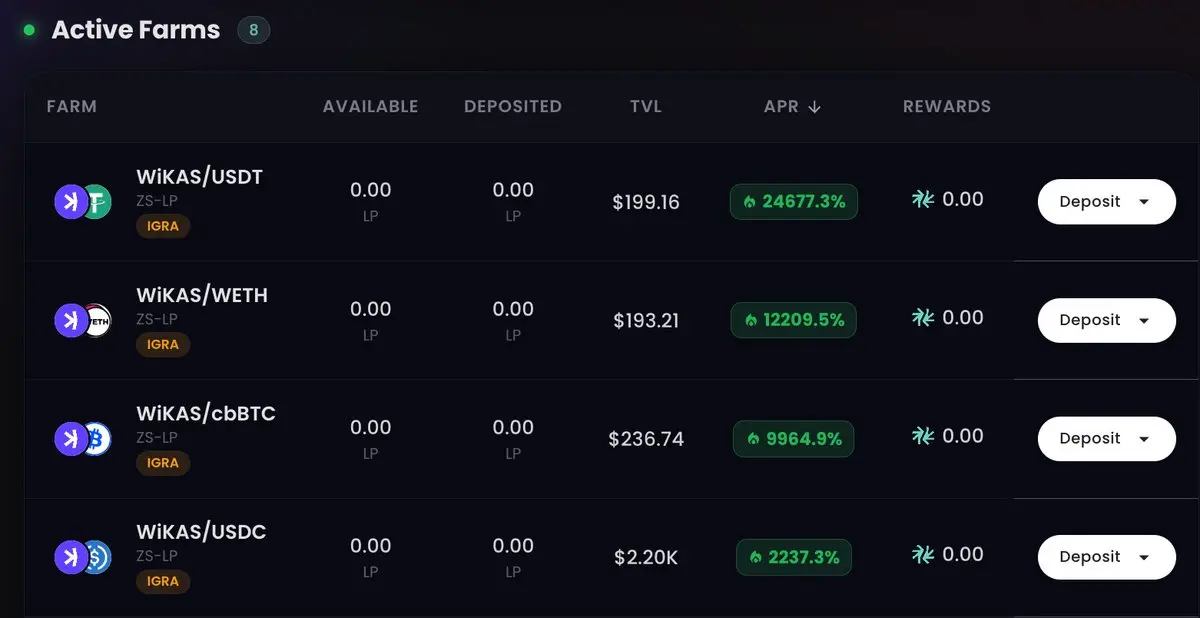Open Deposit dropdown for WiKAS/USDT farm
The image size is (1200, 618).
1106,202
